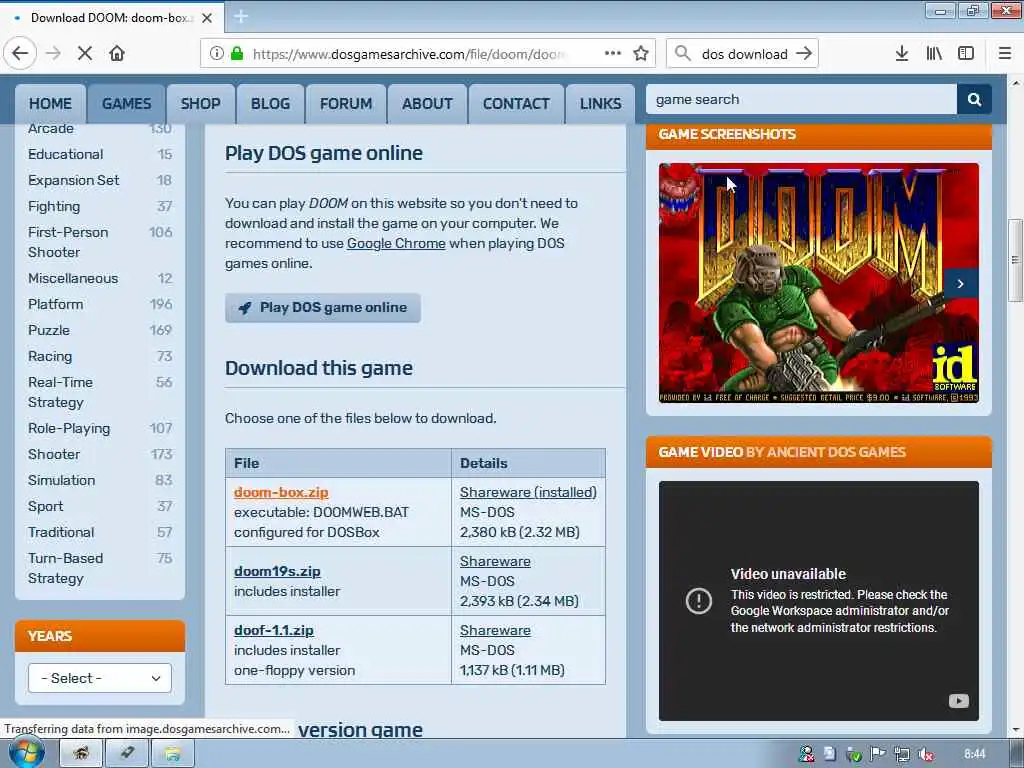
Task: Click the site game search magnifier button
Action: (974, 99)
